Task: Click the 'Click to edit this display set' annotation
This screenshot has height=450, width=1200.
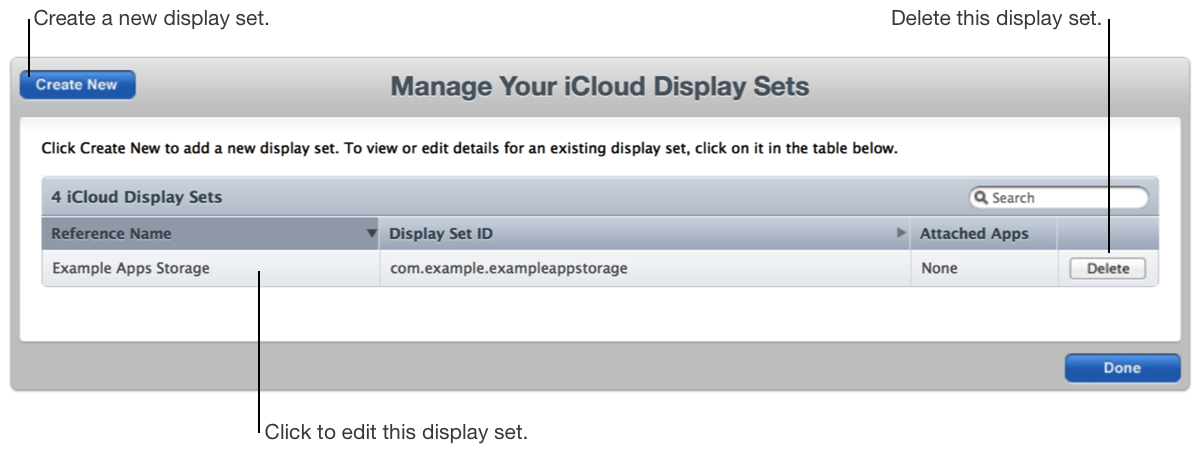Action: point(396,432)
